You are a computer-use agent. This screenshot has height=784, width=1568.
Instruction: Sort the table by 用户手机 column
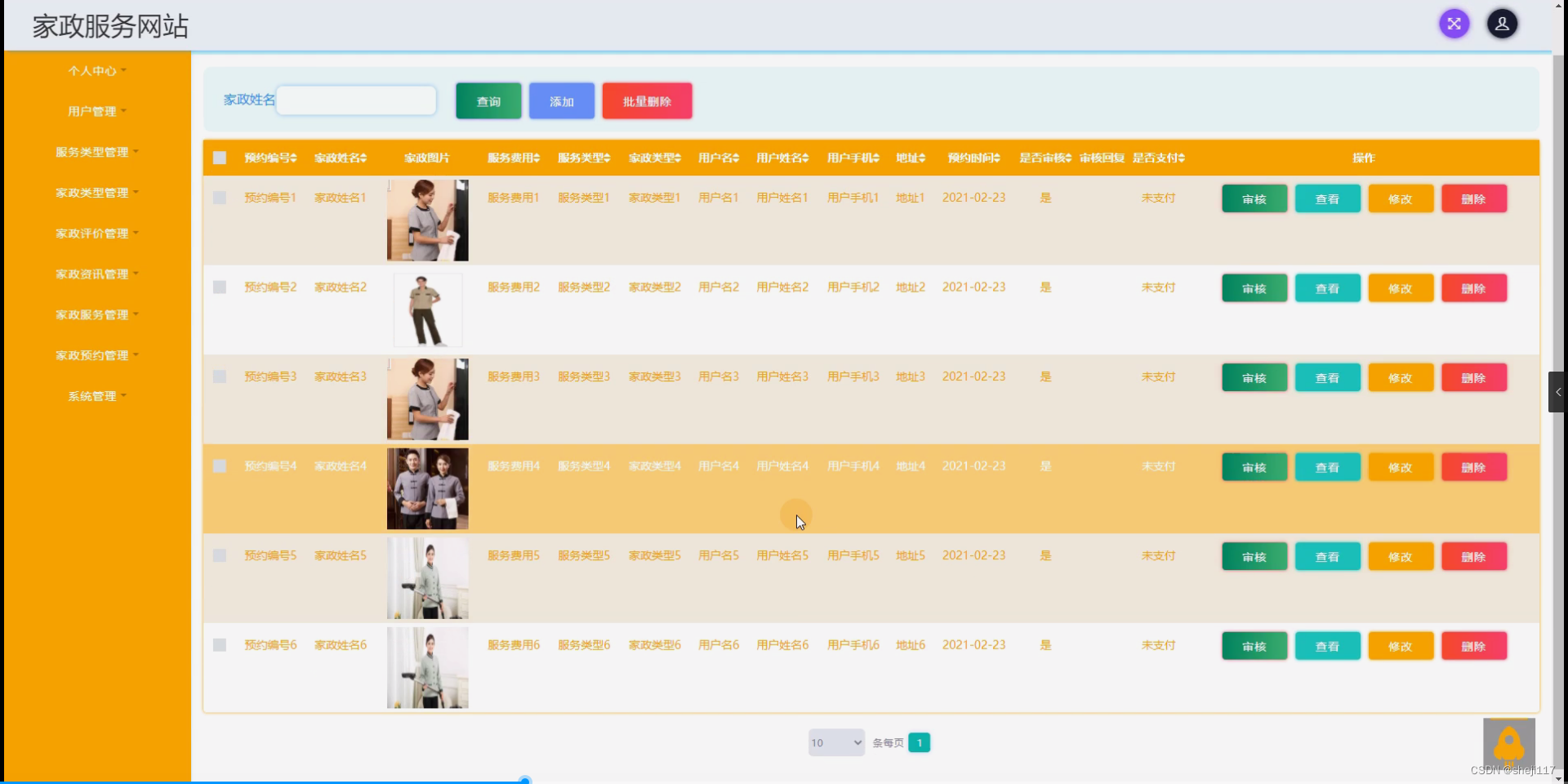(853, 158)
